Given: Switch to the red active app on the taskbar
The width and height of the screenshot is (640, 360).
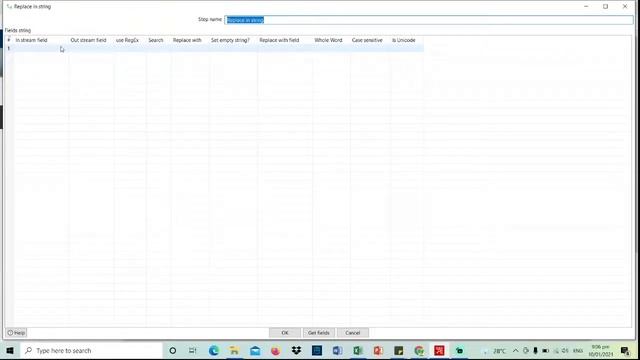Looking at the screenshot, I should point(440,351).
